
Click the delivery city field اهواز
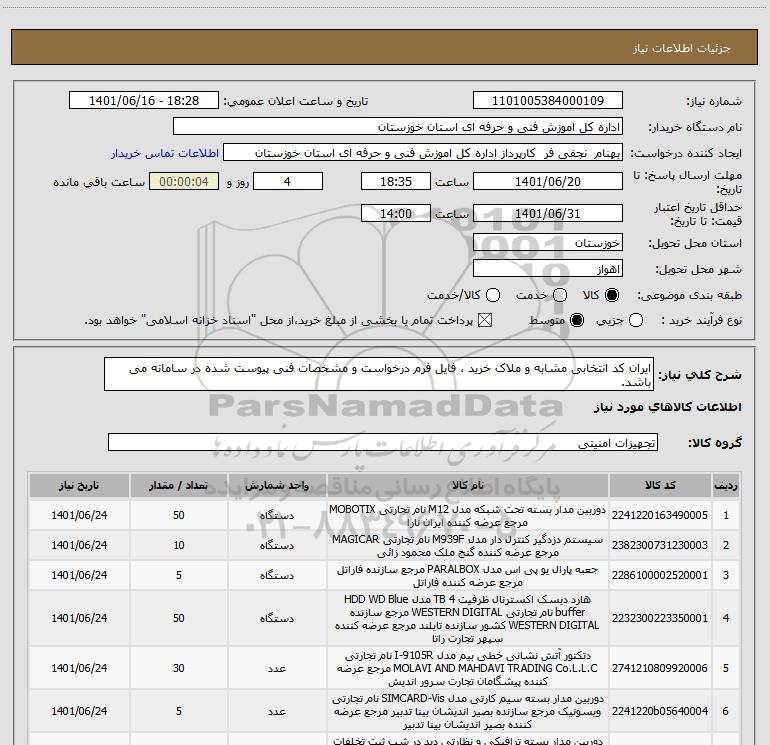[548, 268]
